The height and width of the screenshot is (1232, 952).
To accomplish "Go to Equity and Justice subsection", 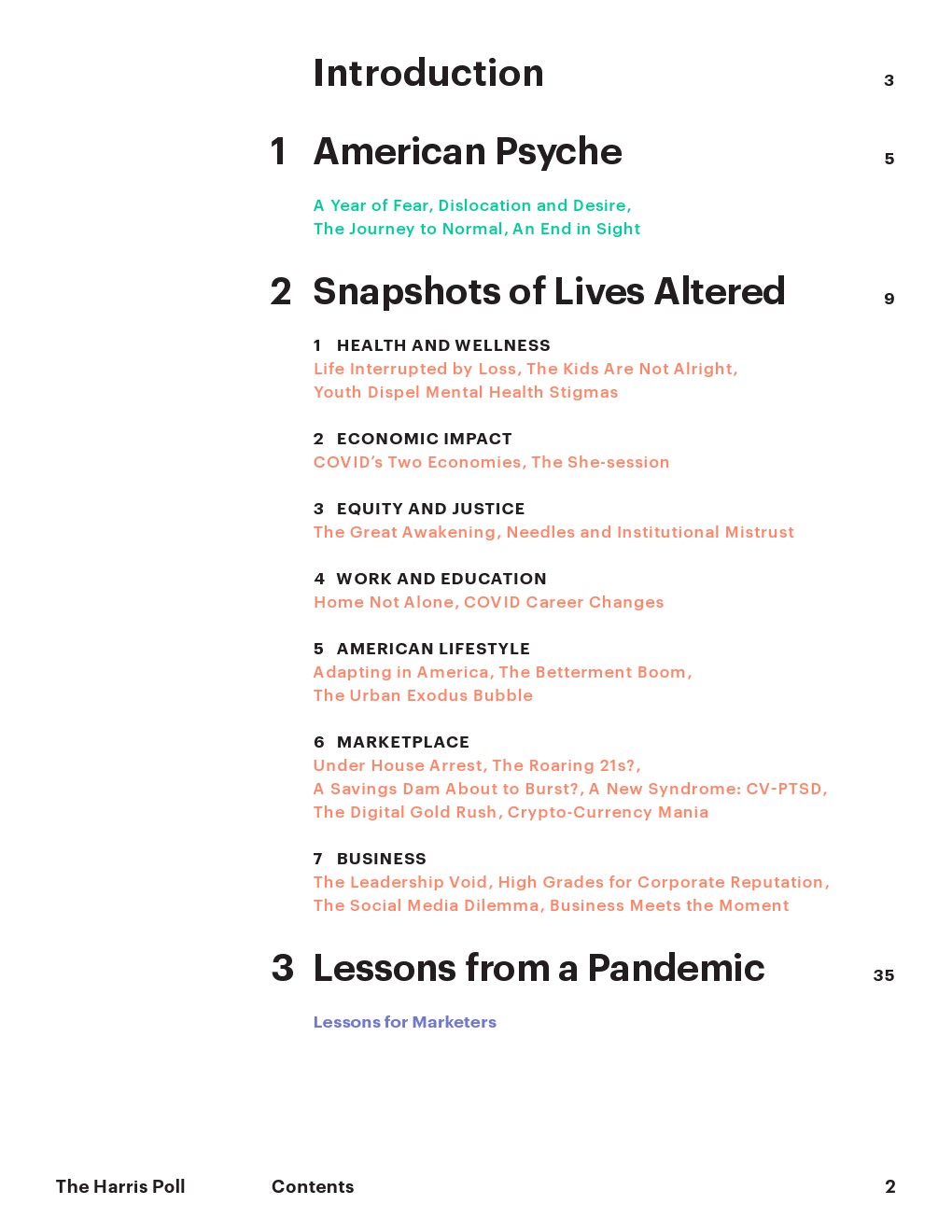I will click(430, 509).
